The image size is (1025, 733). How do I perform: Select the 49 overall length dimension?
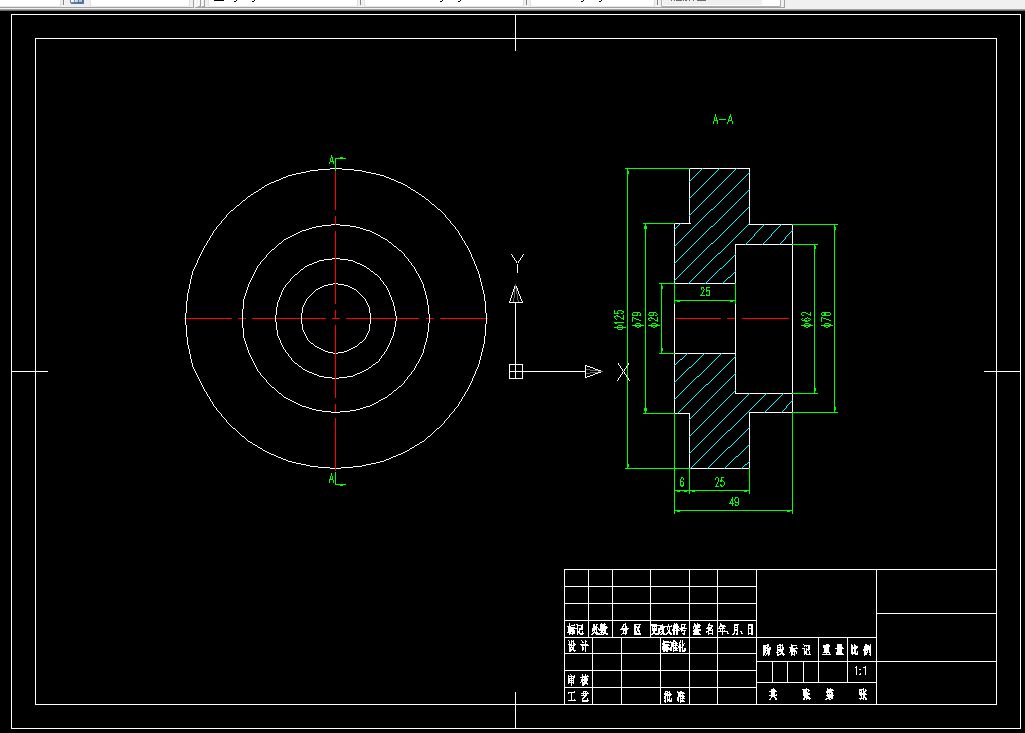tap(734, 502)
